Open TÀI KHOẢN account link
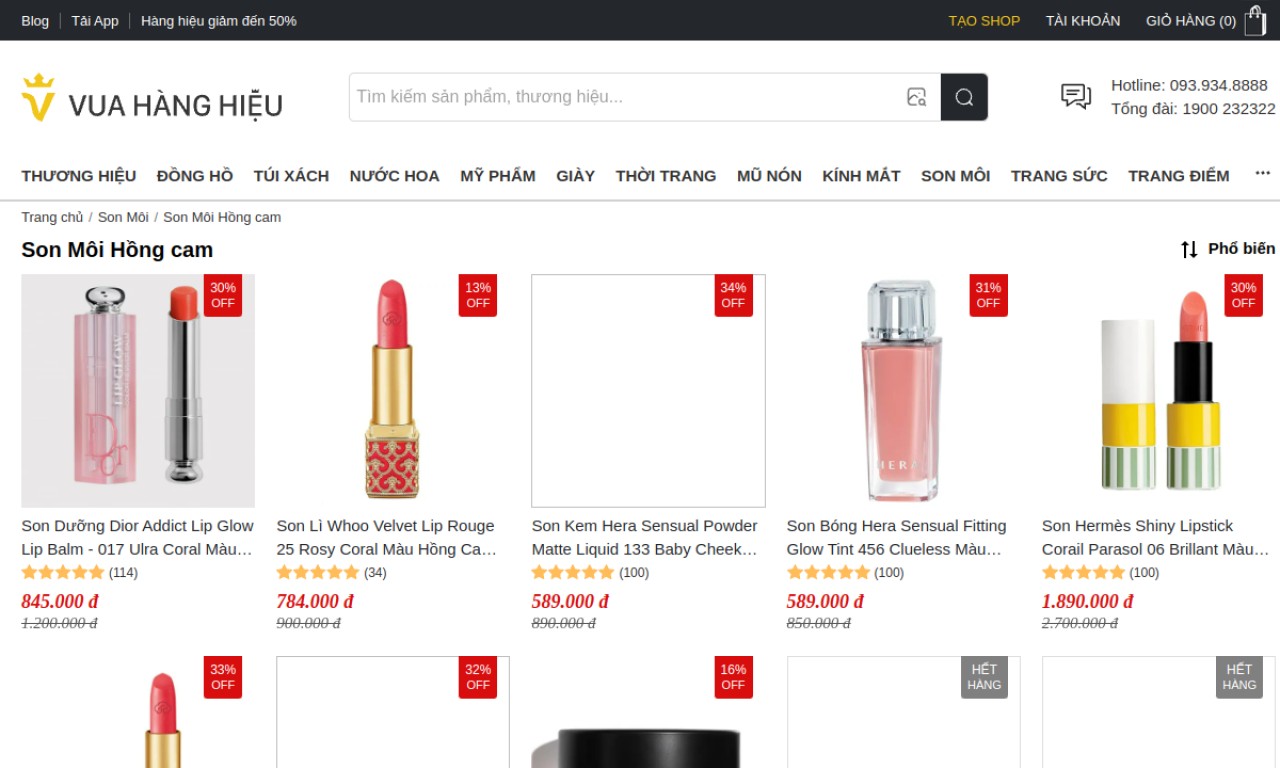This screenshot has height=768, width=1280. click(1083, 21)
